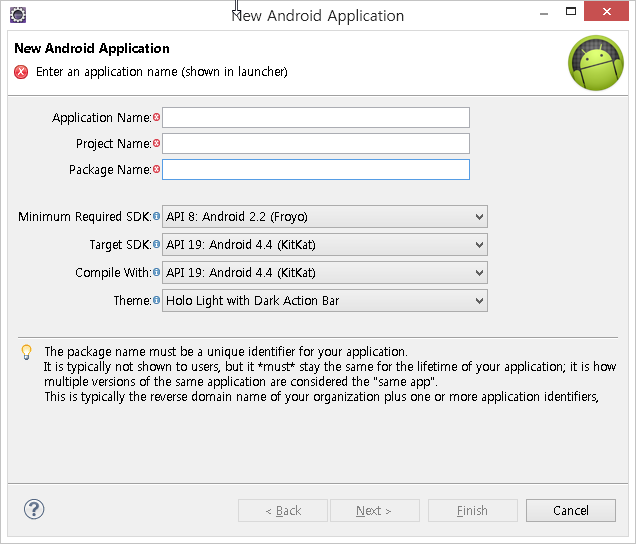This screenshot has height=544, width=636.
Task: Open the Compile With dropdown
Action: pyautogui.click(x=325, y=273)
